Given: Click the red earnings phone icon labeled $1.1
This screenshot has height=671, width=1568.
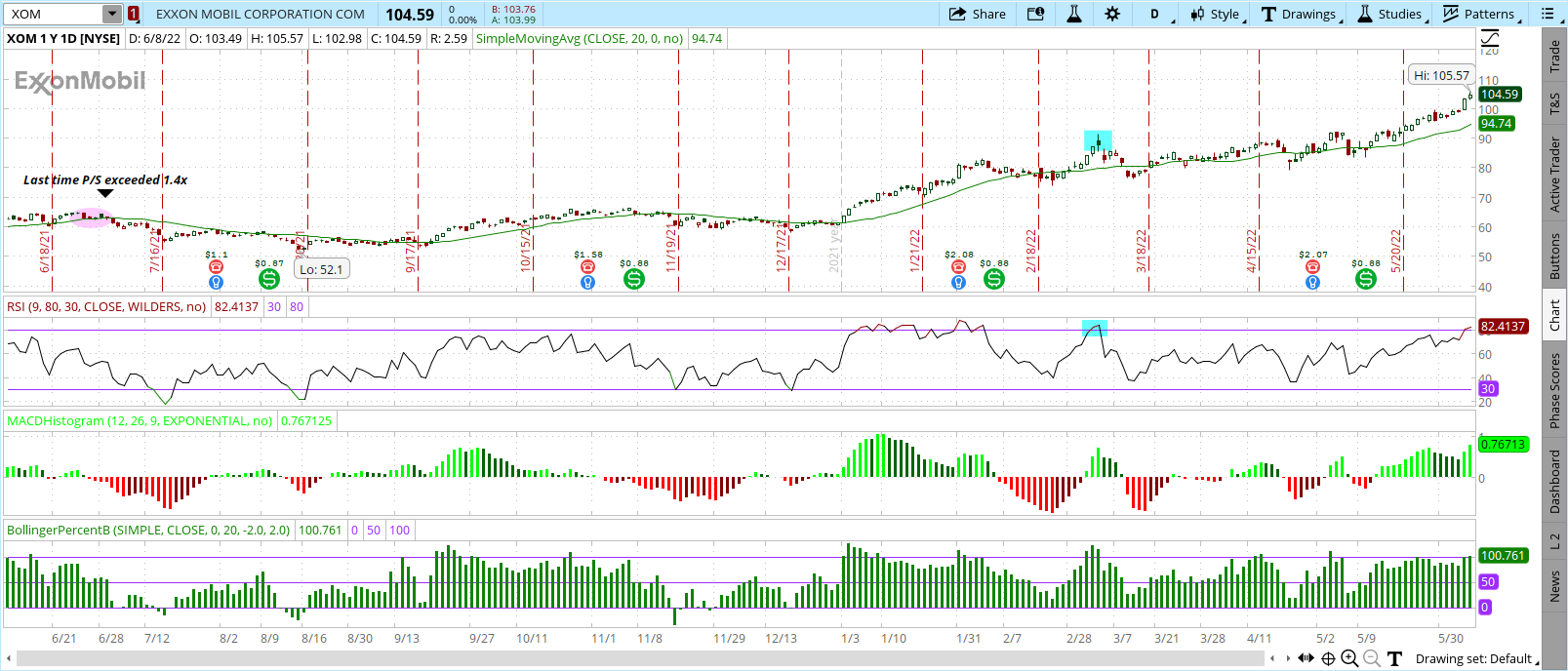Looking at the screenshot, I should [217, 267].
